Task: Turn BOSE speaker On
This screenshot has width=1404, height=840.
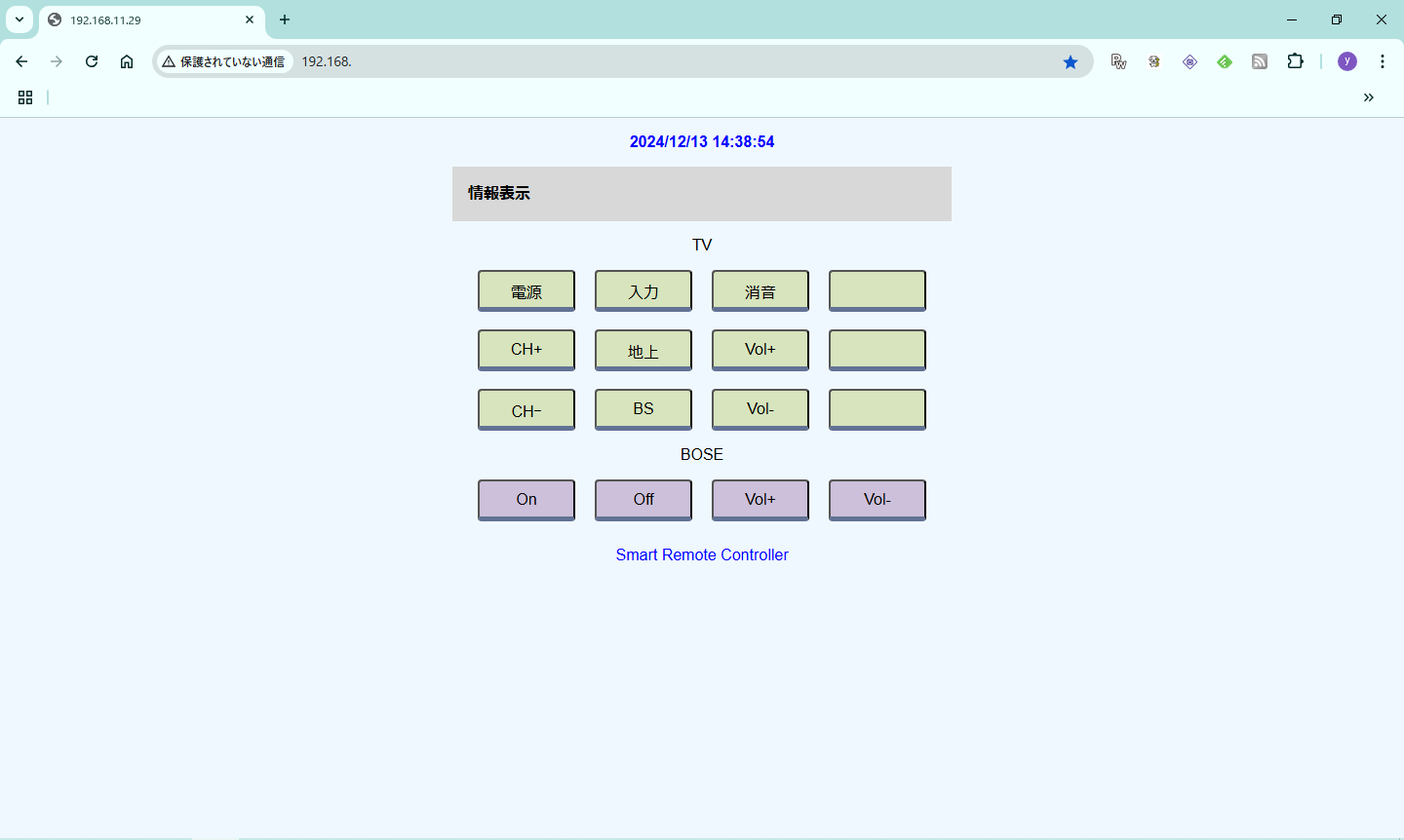Action: 526,499
